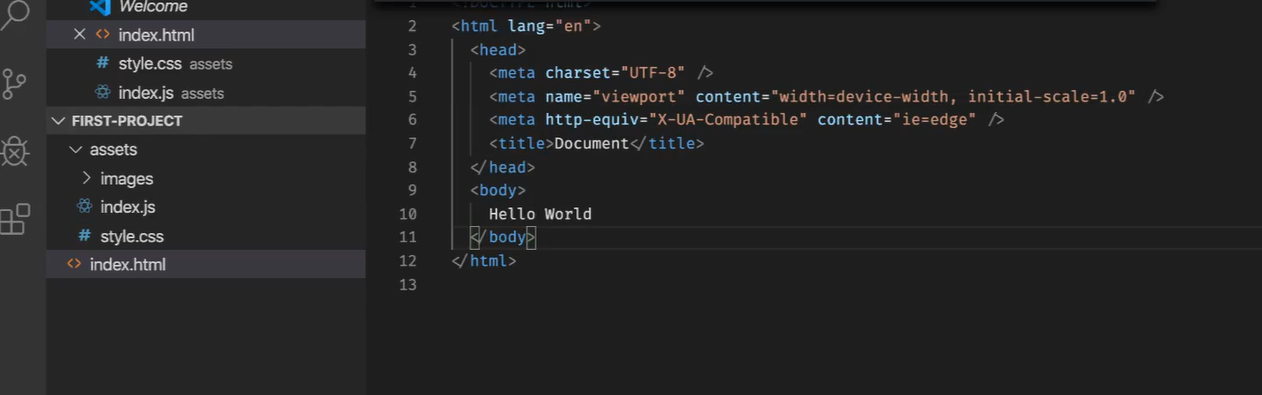Click closing head tag on line 8
1262x395 pixels.
[503, 167]
